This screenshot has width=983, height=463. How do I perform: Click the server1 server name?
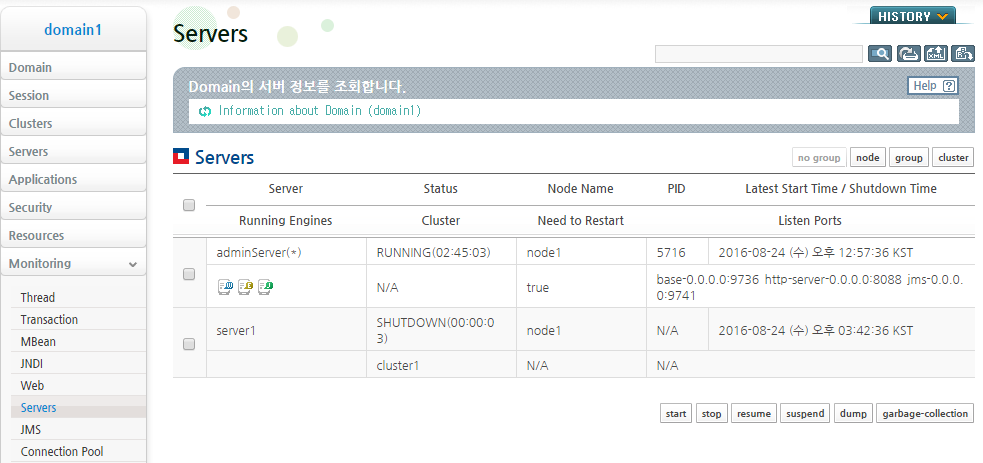(236, 330)
